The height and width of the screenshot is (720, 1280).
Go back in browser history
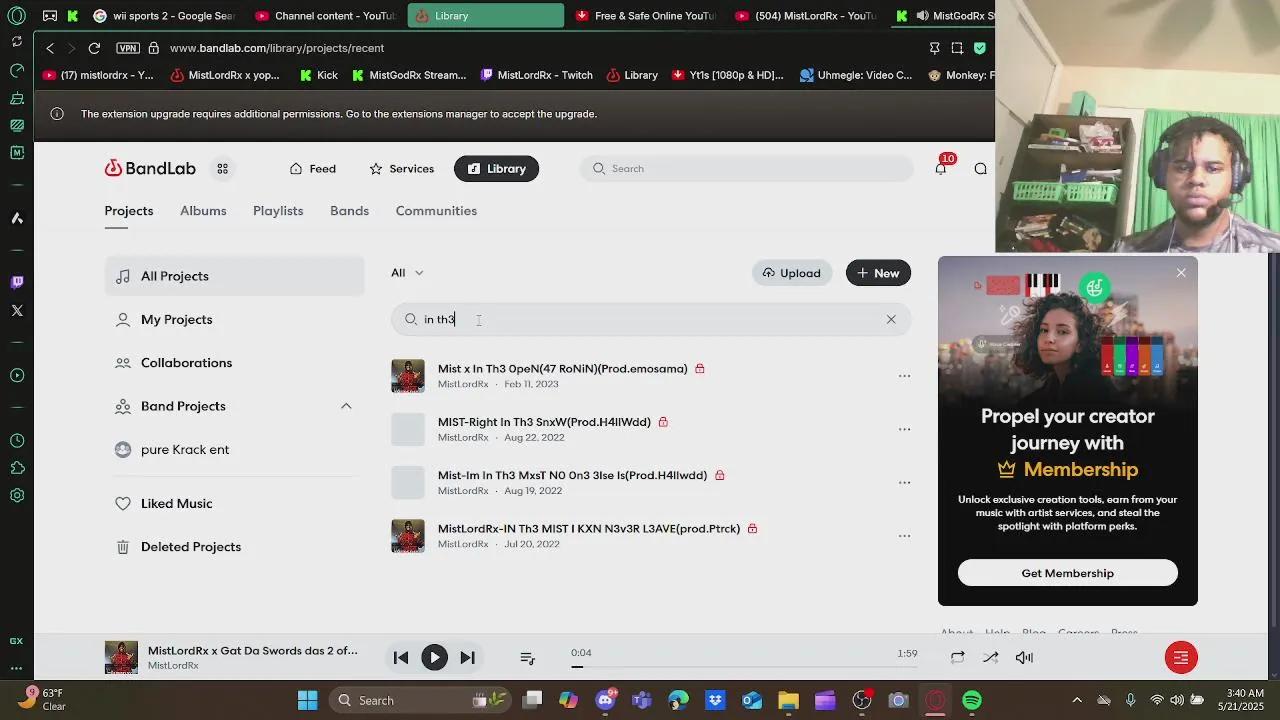coord(50,48)
